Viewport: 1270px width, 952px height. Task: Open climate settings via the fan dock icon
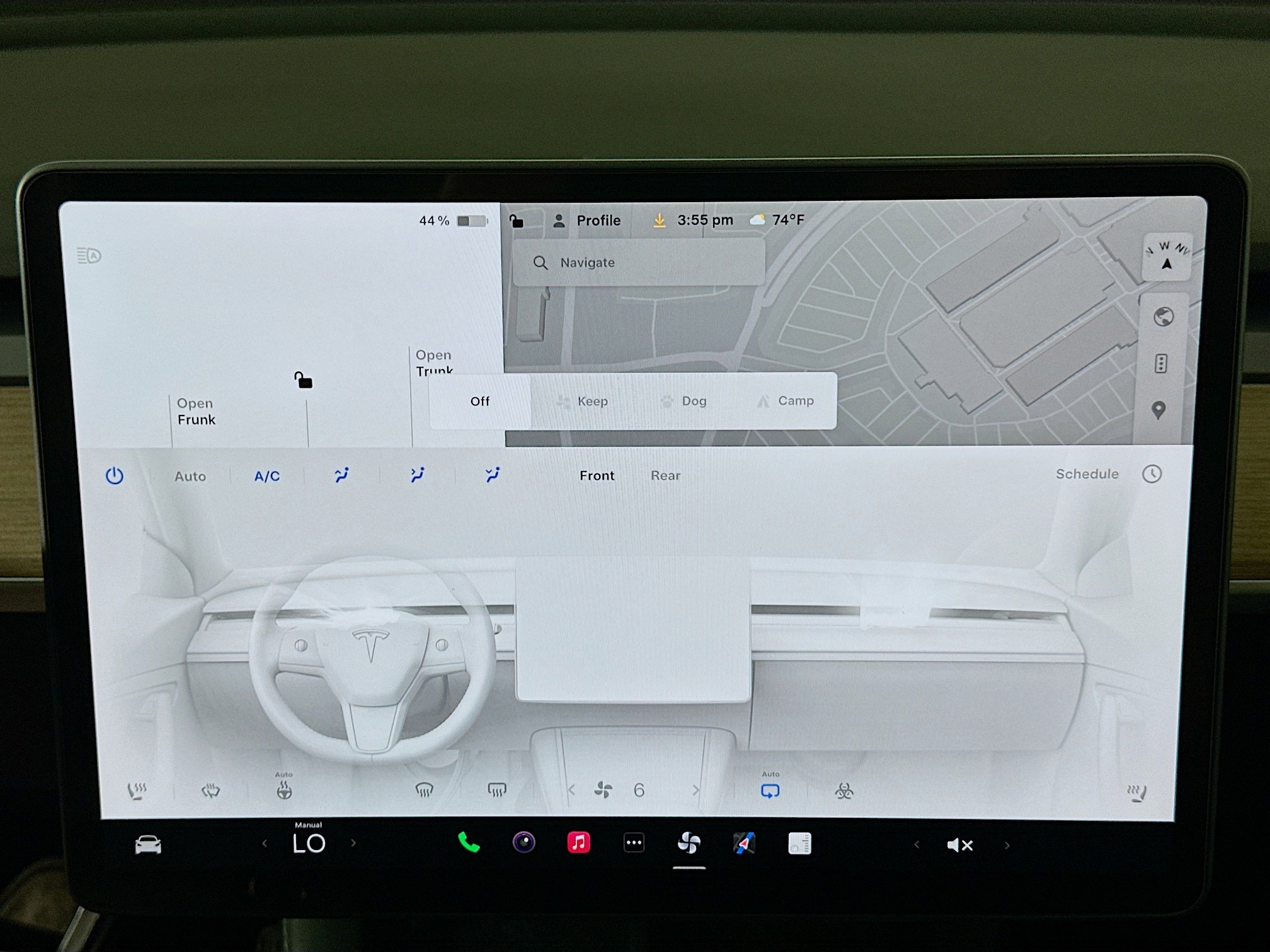689,842
